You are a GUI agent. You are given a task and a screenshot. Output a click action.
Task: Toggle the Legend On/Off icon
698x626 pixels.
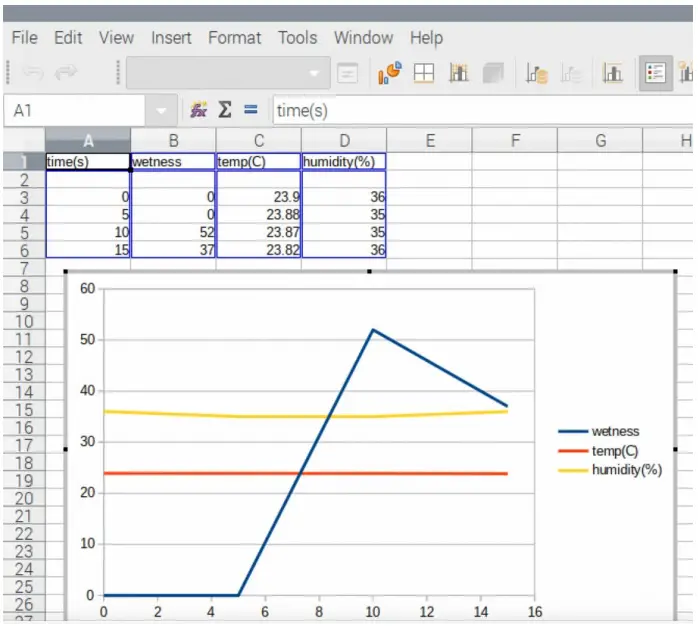655,73
